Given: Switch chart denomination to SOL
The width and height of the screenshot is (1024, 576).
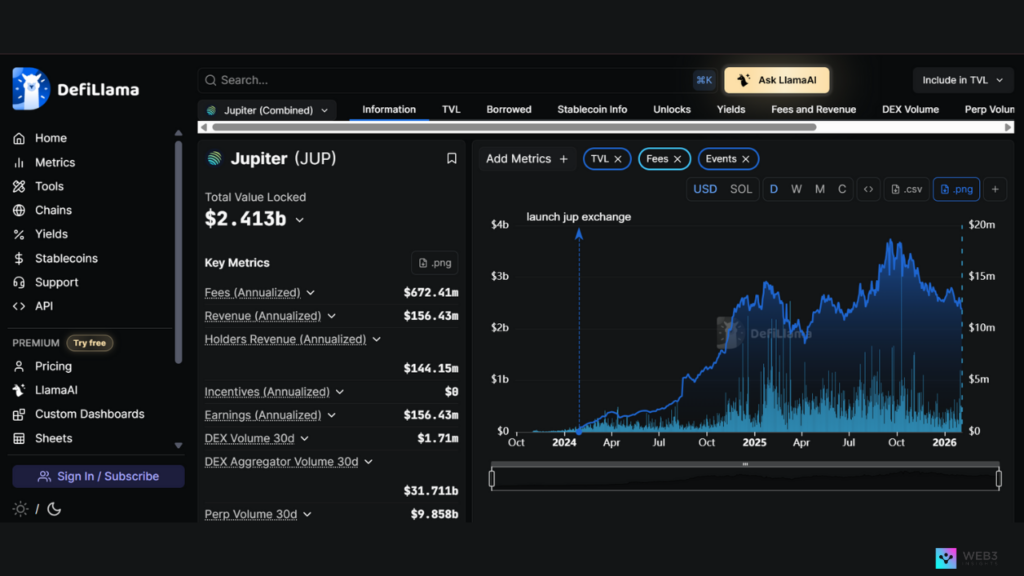Looking at the screenshot, I should tap(741, 189).
